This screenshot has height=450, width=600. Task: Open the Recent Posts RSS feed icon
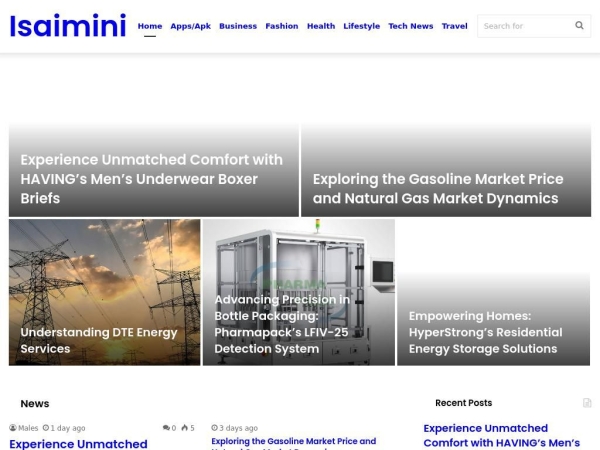point(587,403)
